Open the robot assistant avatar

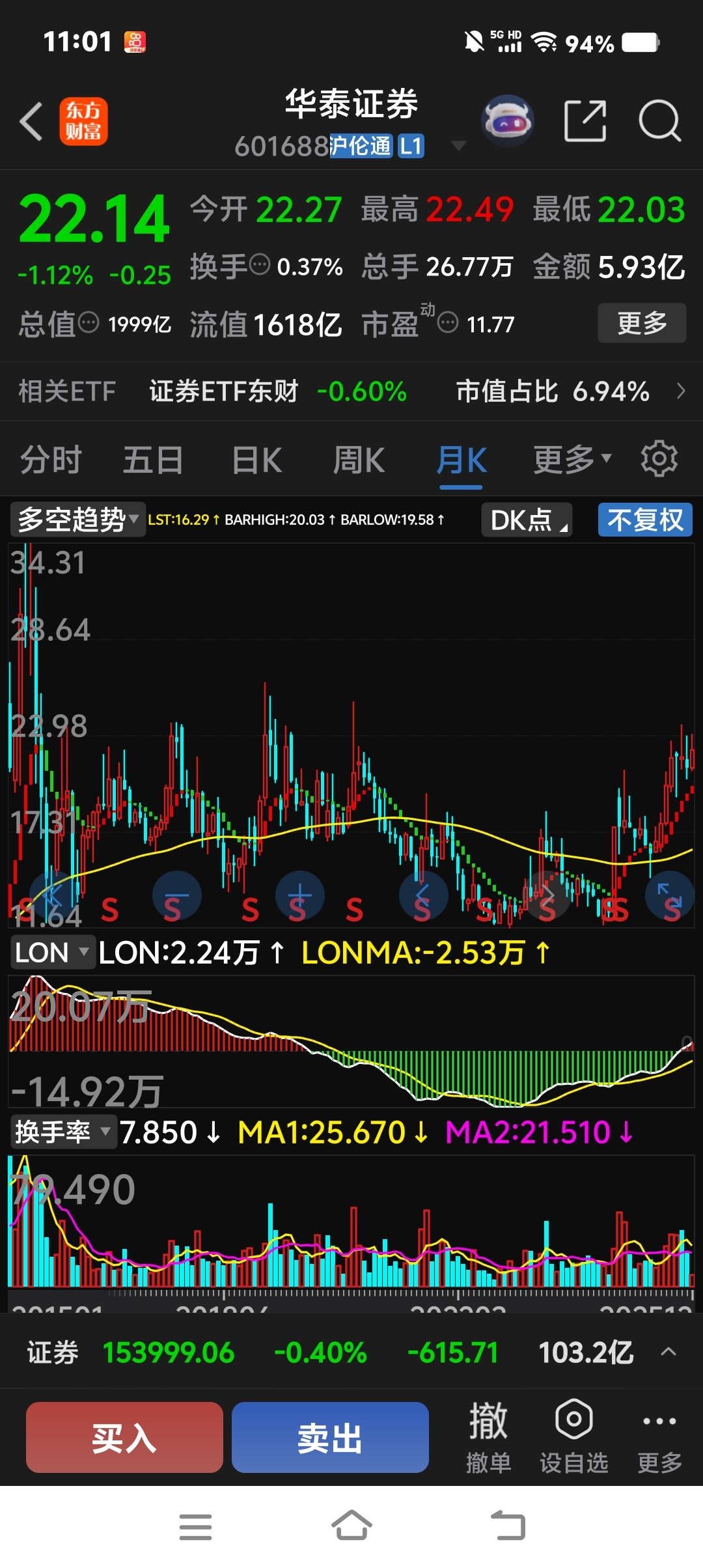[507, 121]
